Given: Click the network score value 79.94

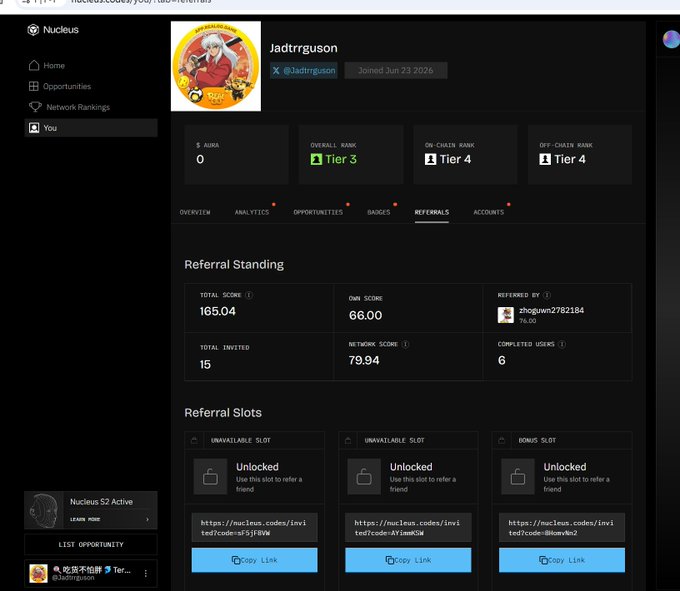Looking at the screenshot, I should (x=364, y=360).
